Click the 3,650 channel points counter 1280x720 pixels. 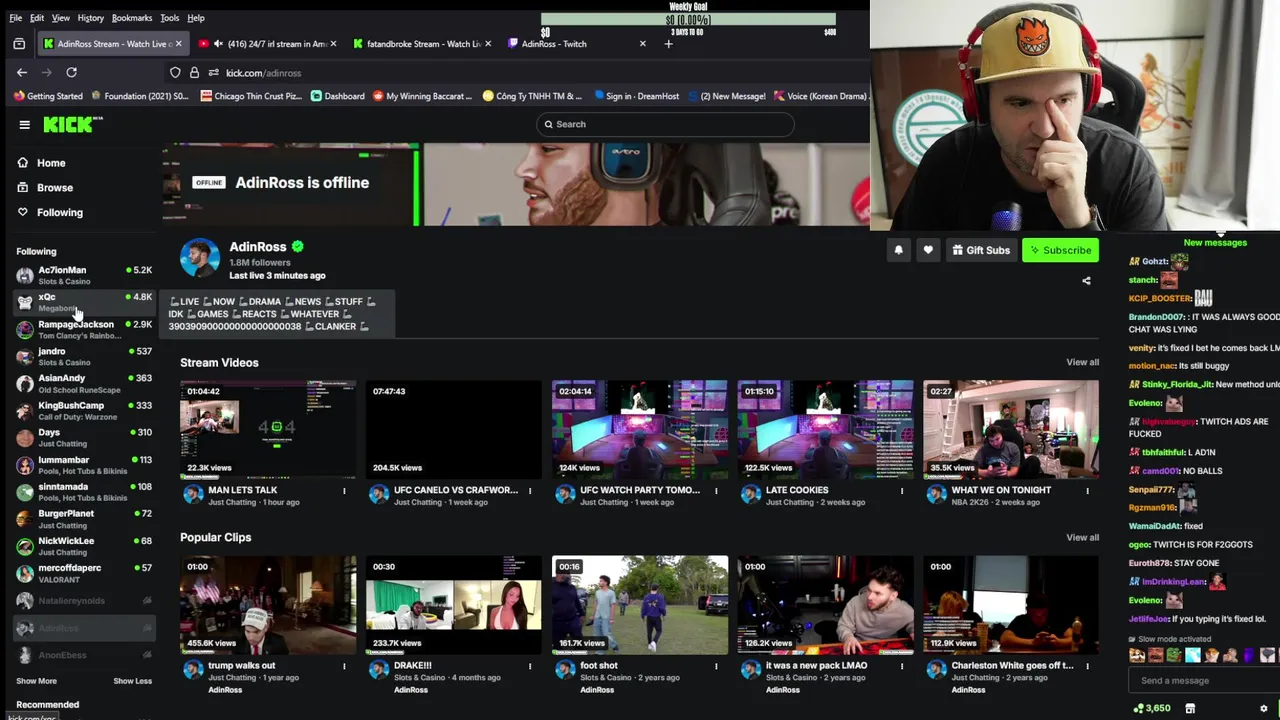pos(1151,708)
